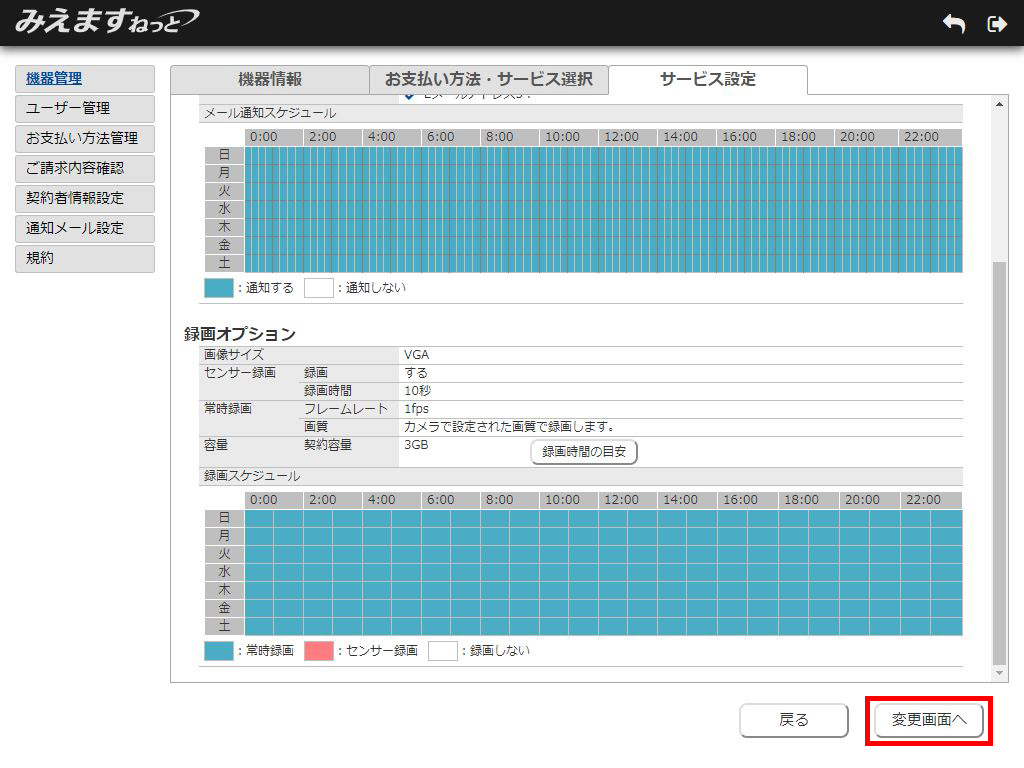Screen dimensions: 1024x768
Task: Select the サービス設定 tab
Action: pyautogui.click(x=707, y=80)
